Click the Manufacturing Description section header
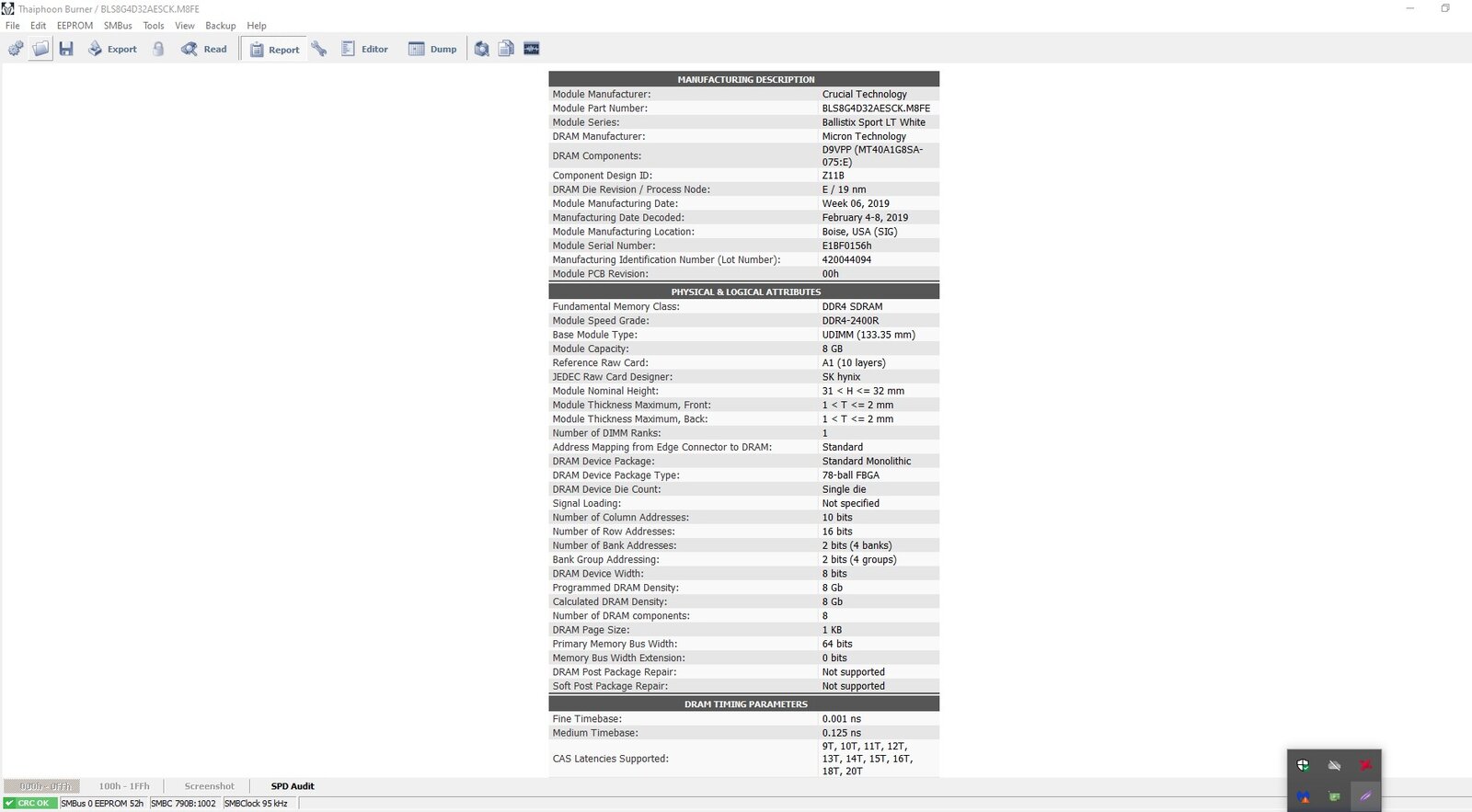Viewport: 1472px width, 812px height. [744, 79]
